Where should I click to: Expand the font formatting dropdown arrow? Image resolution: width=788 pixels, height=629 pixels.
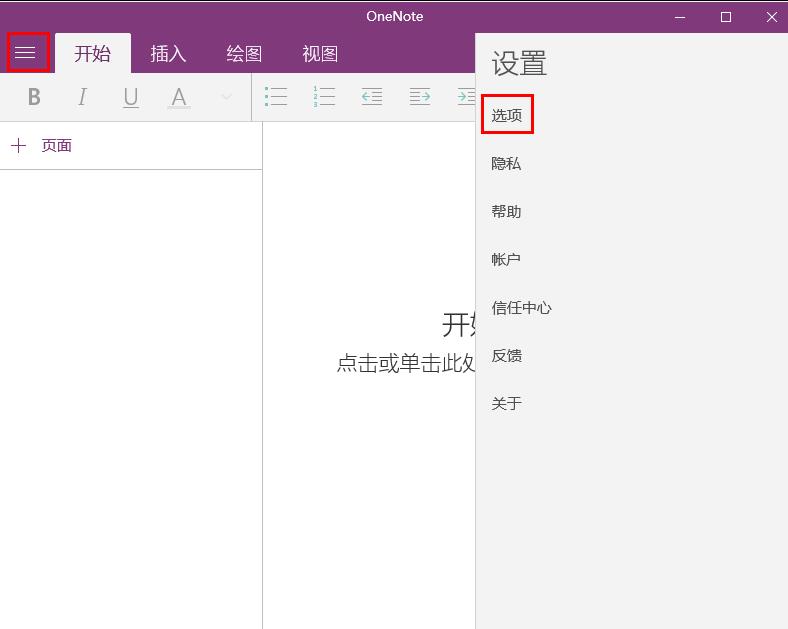(227, 97)
